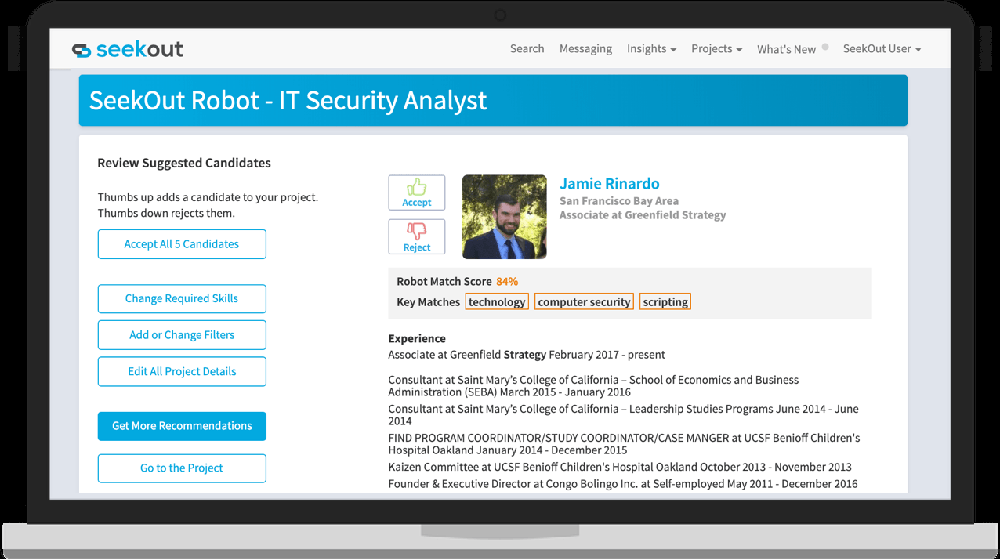The image size is (1000, 559).
Task: Click Accept All 5 Candidates button
Action: (182, 244)
